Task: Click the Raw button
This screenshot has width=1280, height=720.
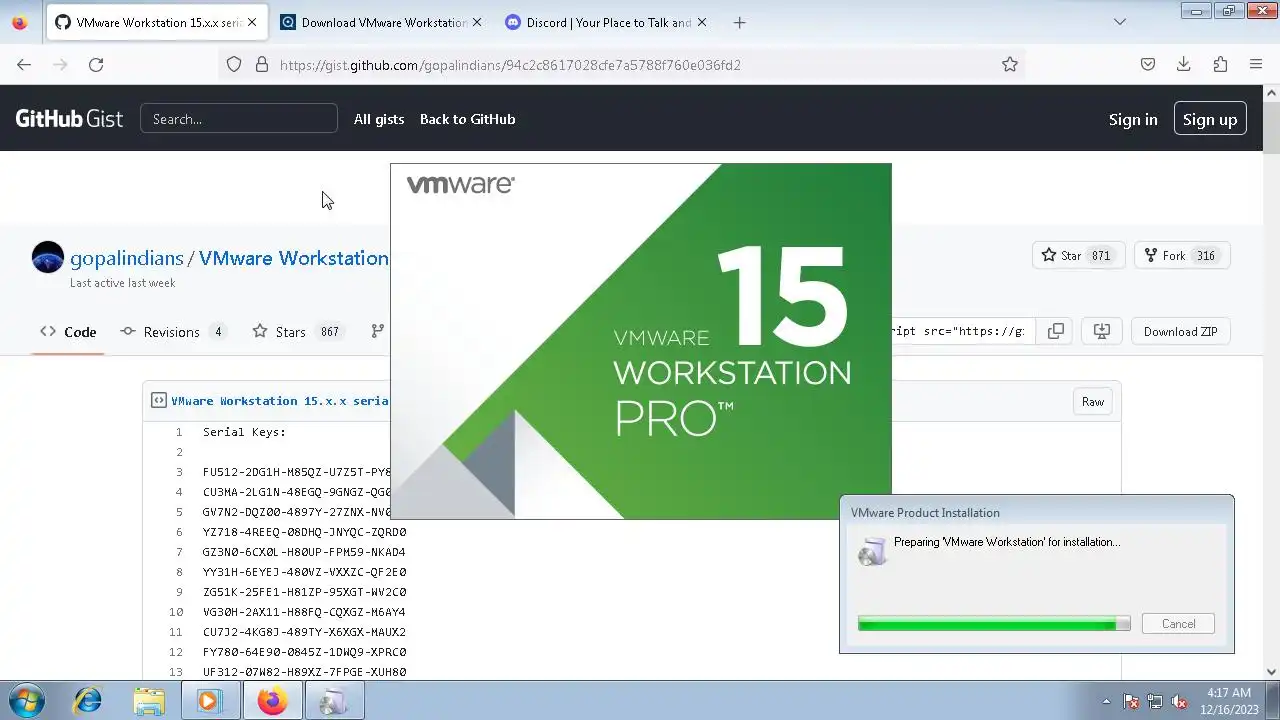Action: (1093, 402)
